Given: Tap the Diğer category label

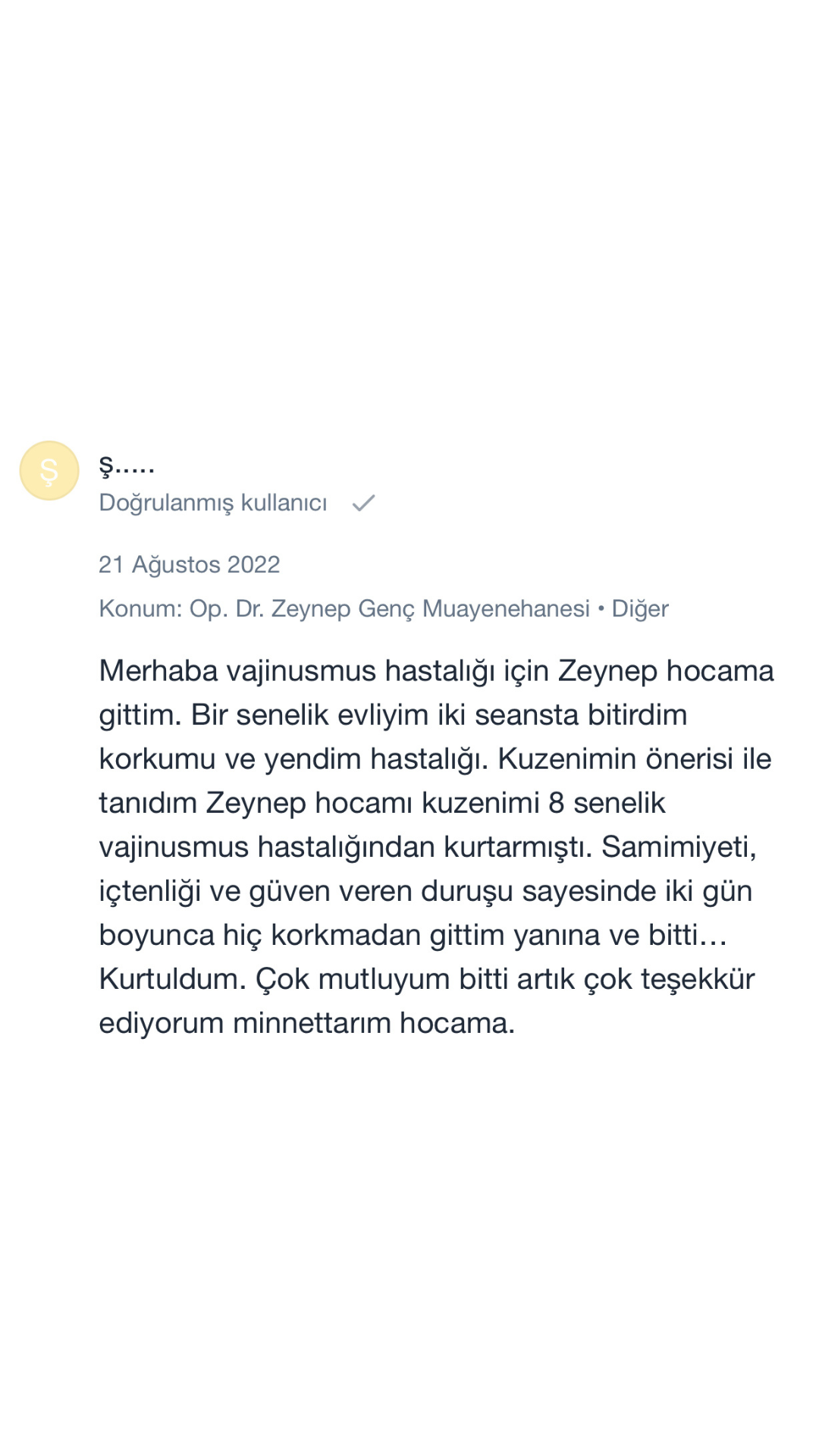Looking at the screenshot, I should tap(640, 608).
